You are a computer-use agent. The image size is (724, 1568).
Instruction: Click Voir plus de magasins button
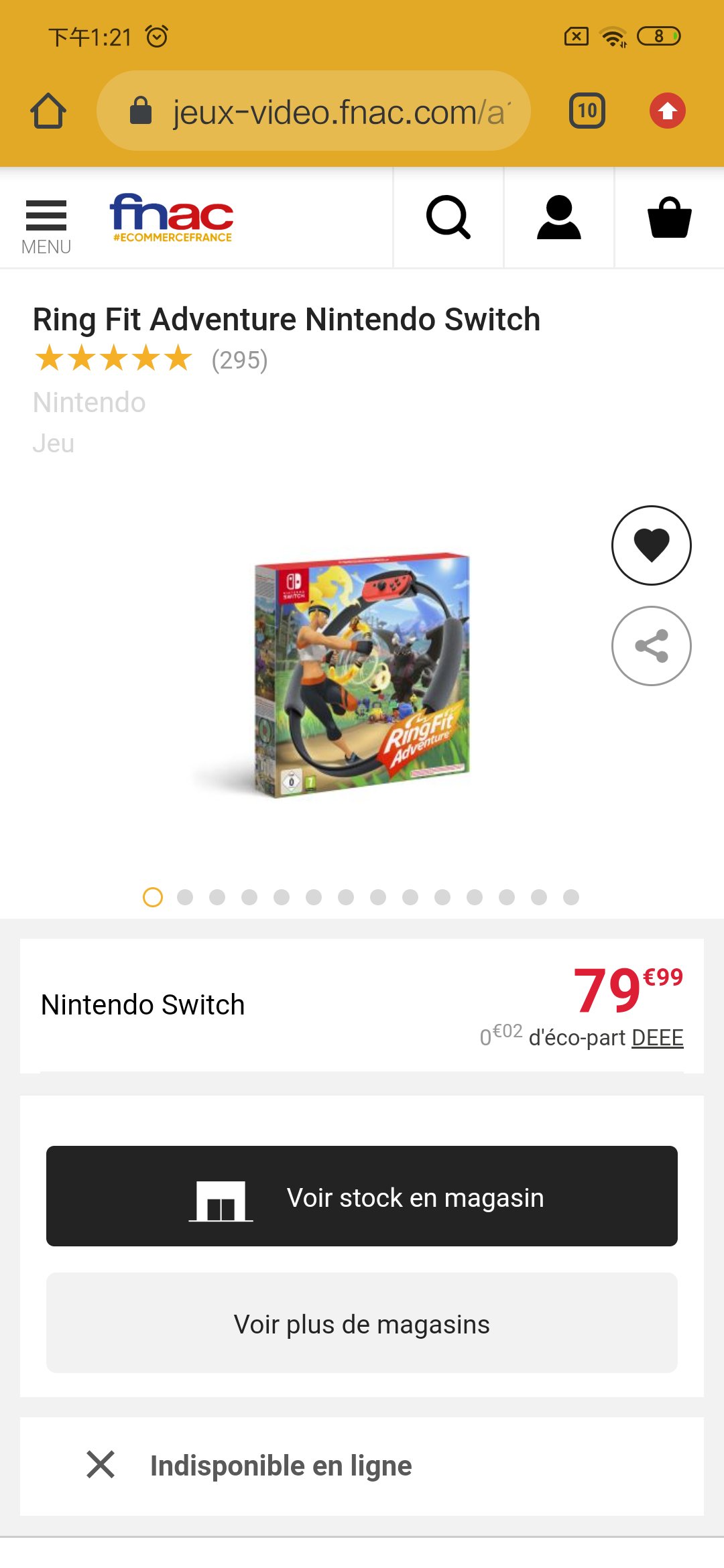click(362, 1323)
